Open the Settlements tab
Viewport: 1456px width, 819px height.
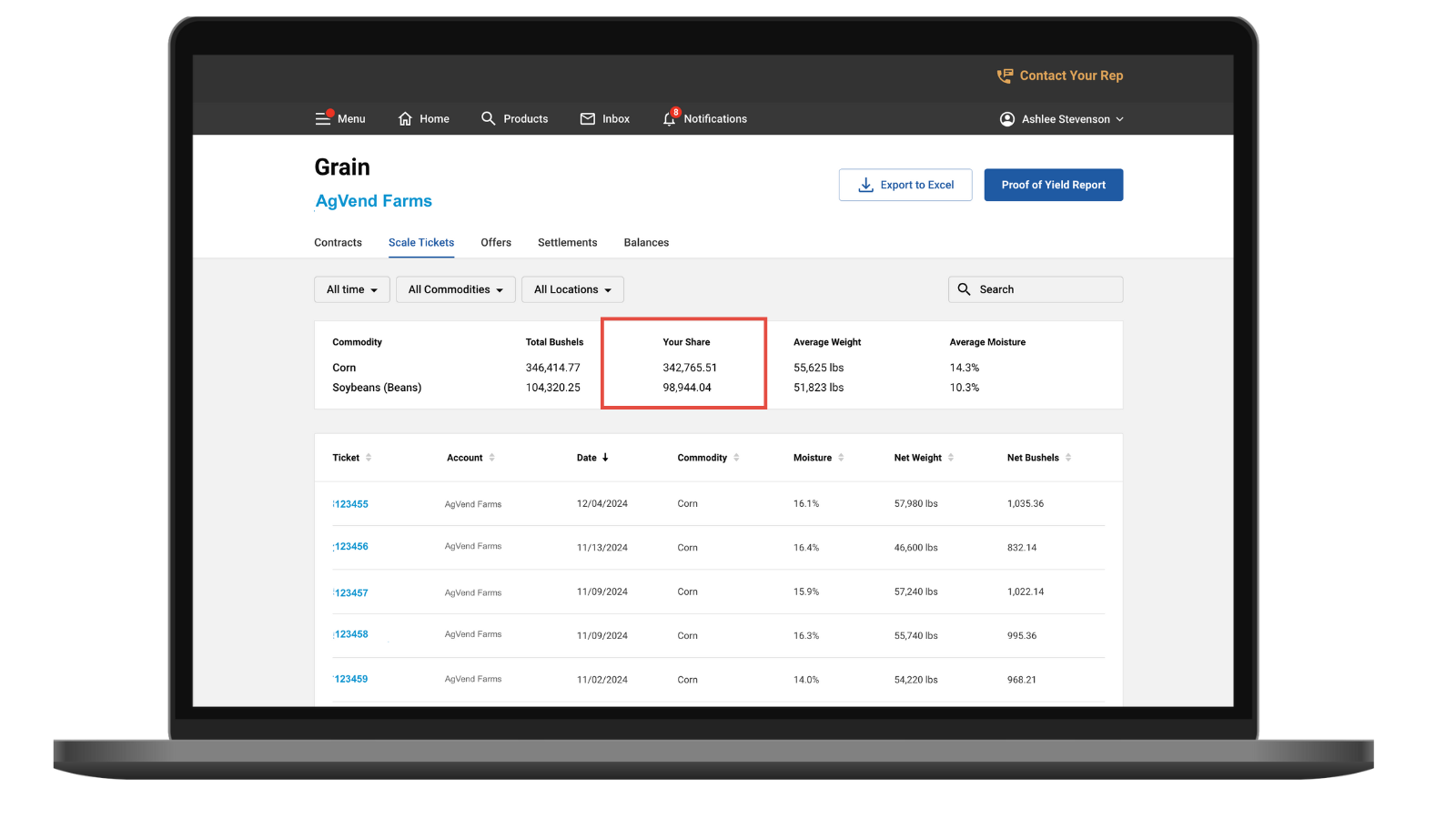tap(568, 243)
